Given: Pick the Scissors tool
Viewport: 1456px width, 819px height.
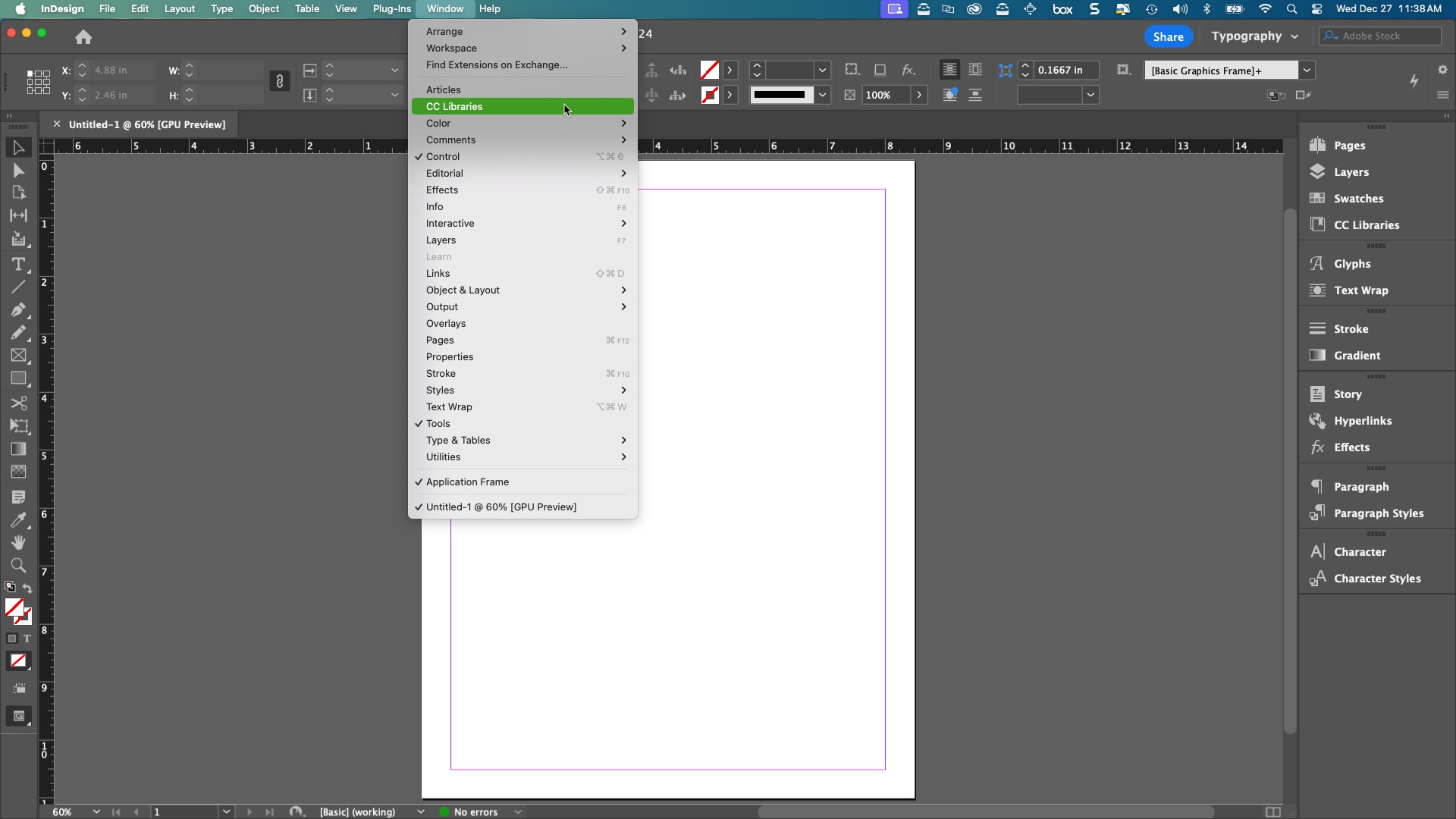Looking at the screenshot, I should pos(18,403).
